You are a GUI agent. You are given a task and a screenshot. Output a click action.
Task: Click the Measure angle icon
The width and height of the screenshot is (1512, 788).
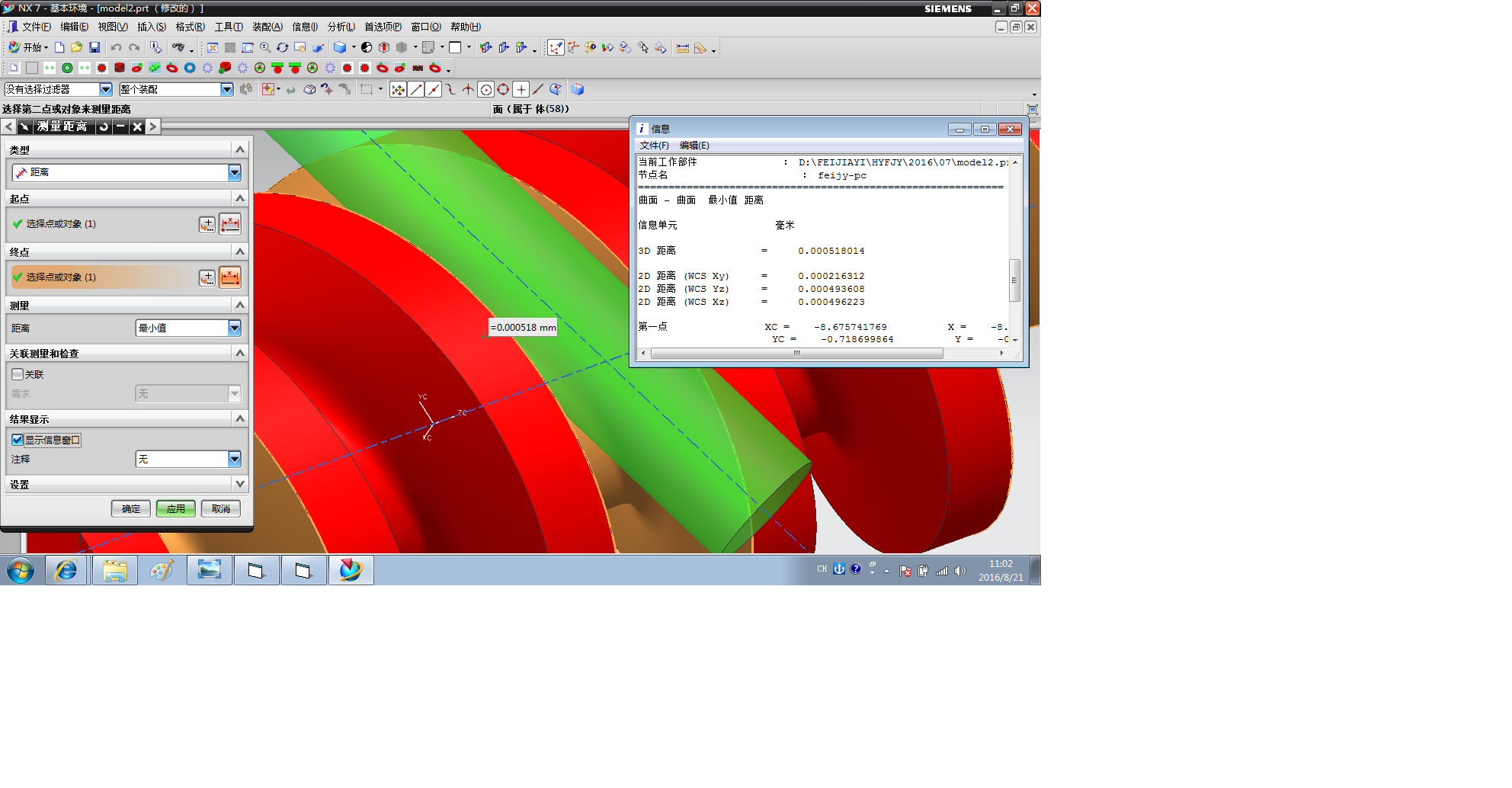pos(700,47)
